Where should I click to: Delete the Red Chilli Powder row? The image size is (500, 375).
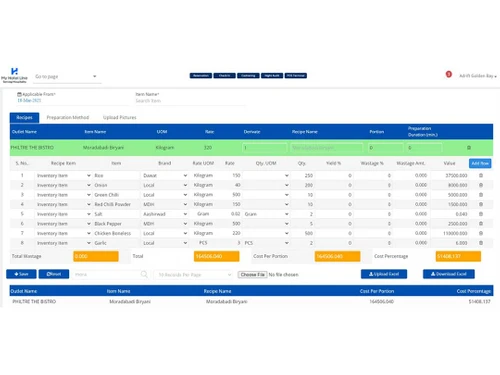click(x=481, y=204)
